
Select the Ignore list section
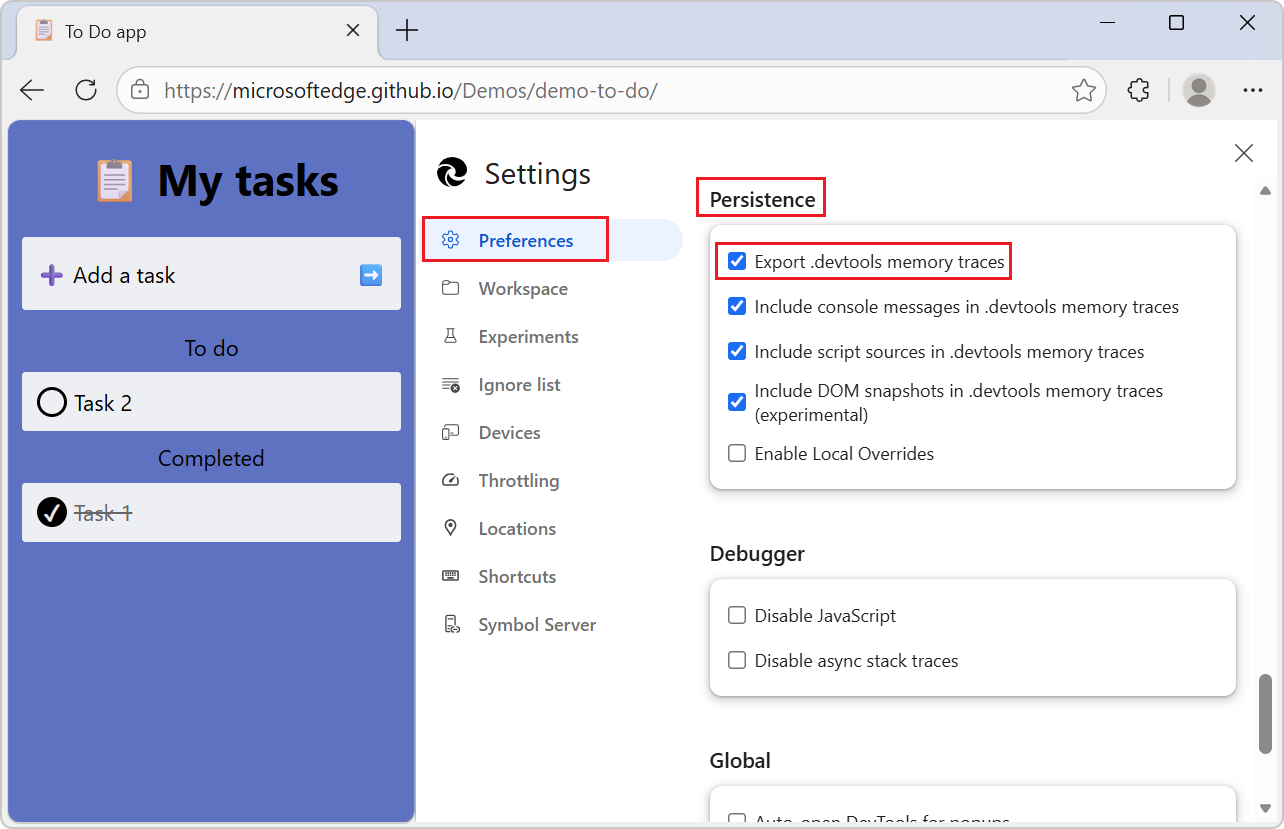519,384
